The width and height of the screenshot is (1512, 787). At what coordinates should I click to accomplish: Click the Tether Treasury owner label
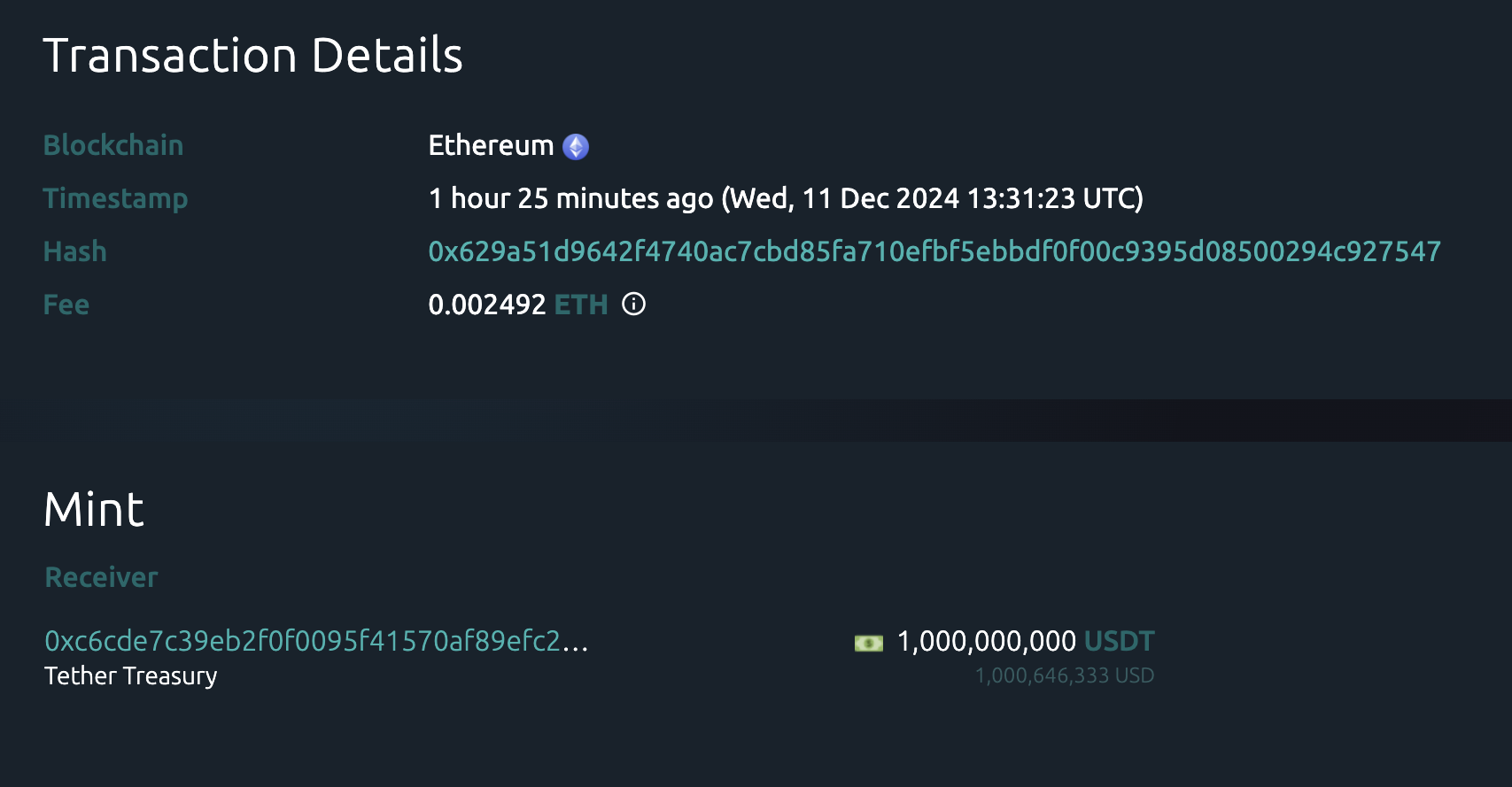point(131,676)
